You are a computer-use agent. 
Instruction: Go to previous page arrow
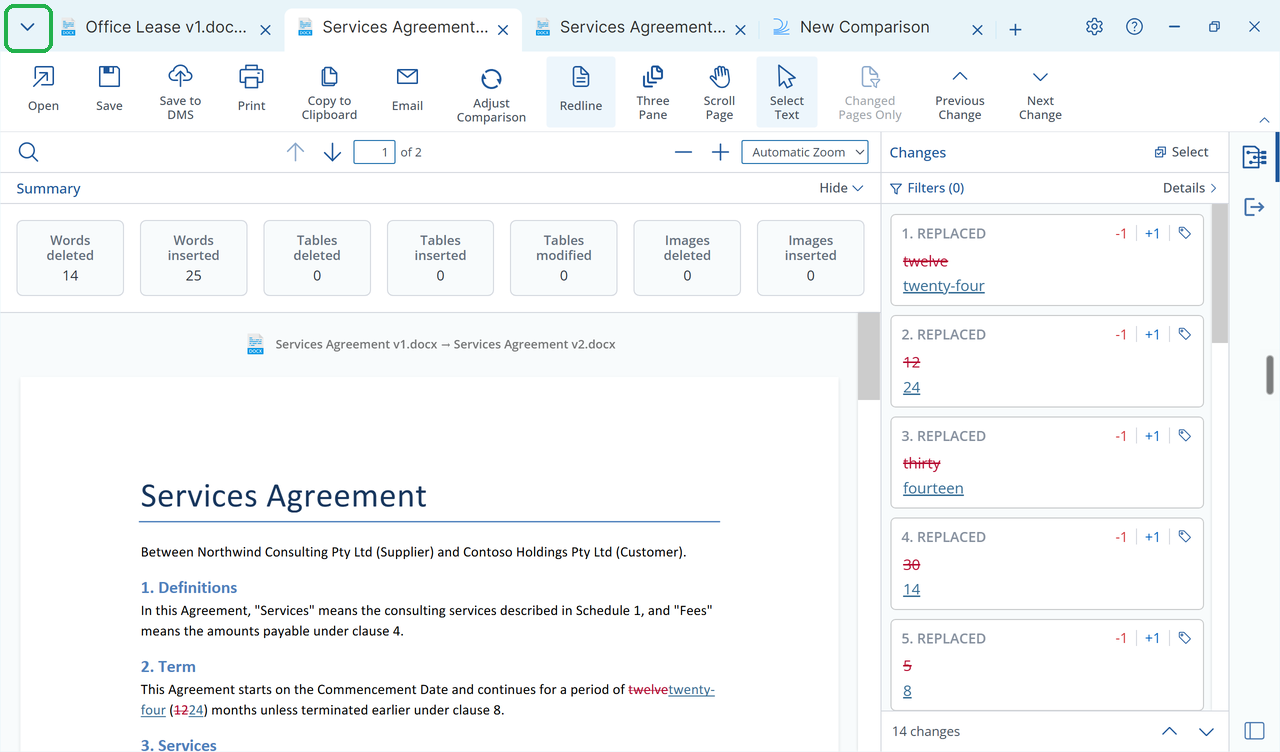click(x=295, y=152)
